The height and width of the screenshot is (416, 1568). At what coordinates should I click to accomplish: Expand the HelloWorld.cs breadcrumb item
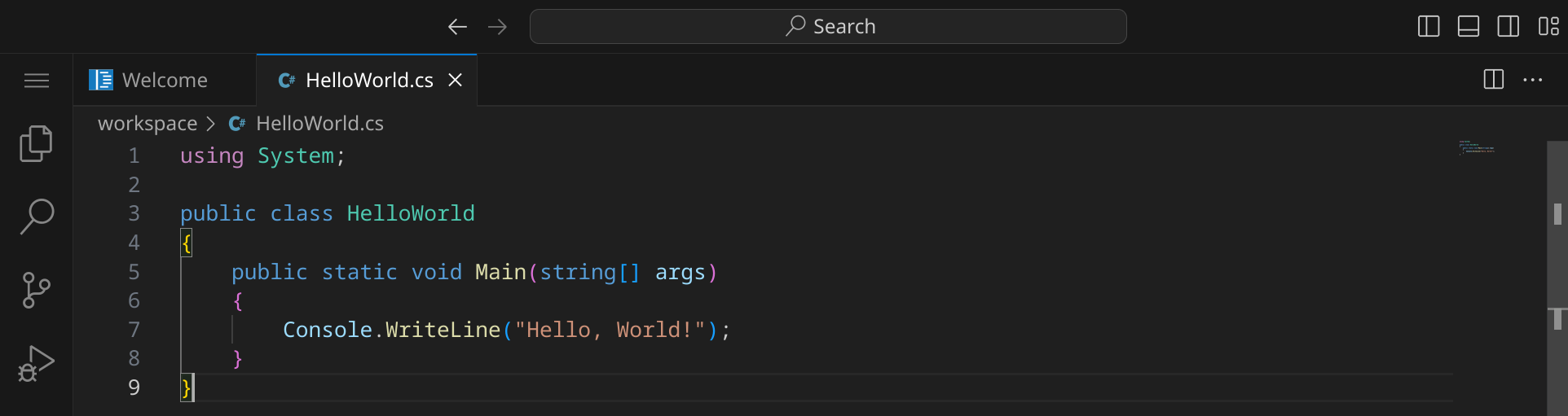[319, 124]
